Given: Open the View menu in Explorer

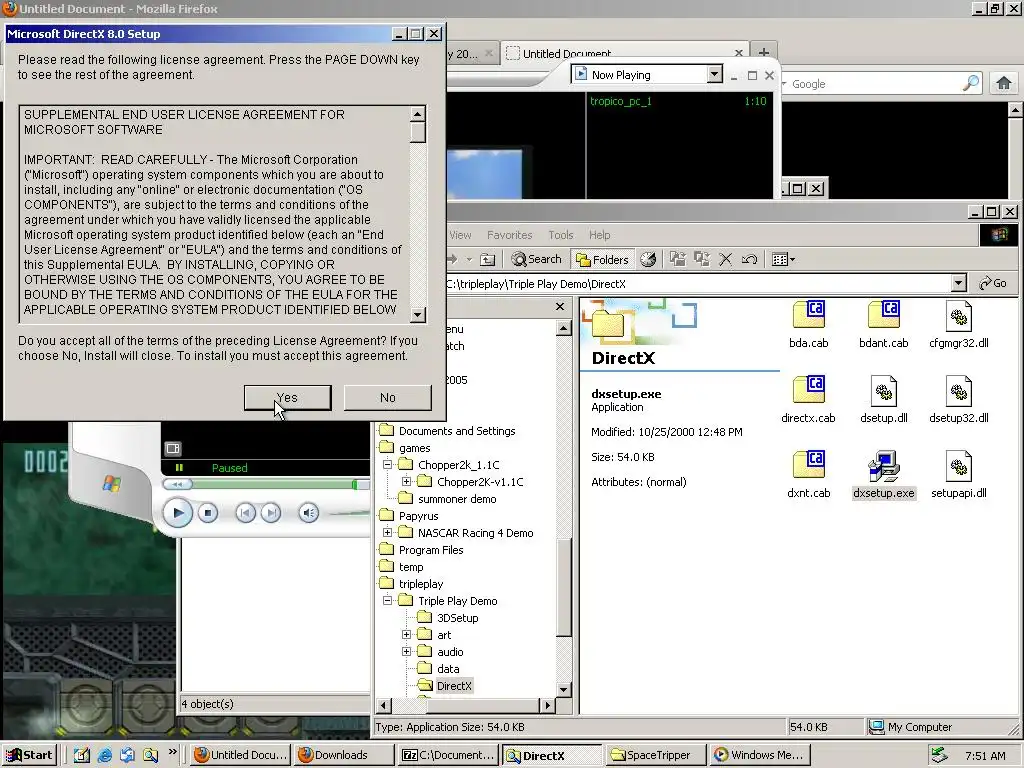Looking at the screenshot, I should (x=460, y=235).
